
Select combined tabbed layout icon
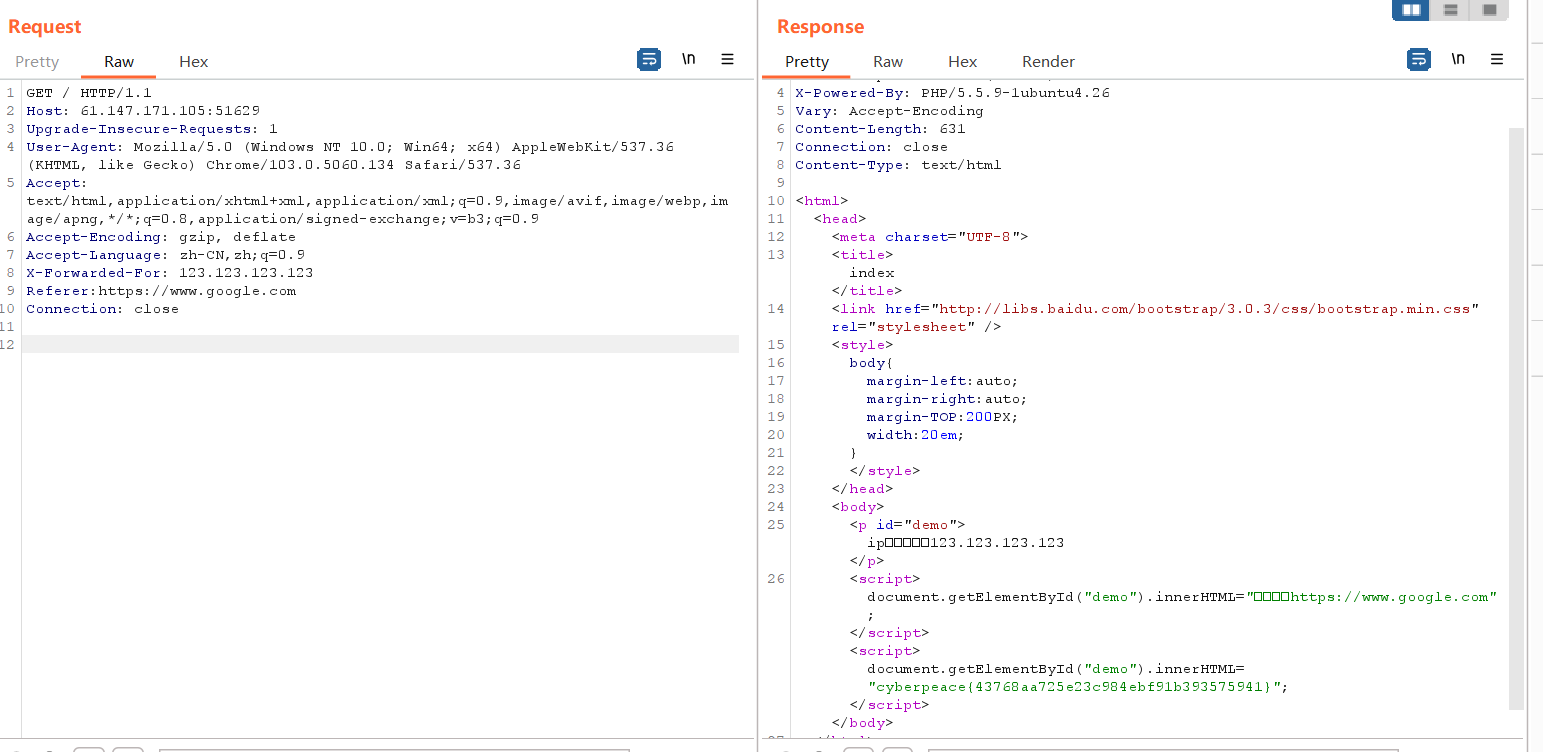click(1489, 10)
